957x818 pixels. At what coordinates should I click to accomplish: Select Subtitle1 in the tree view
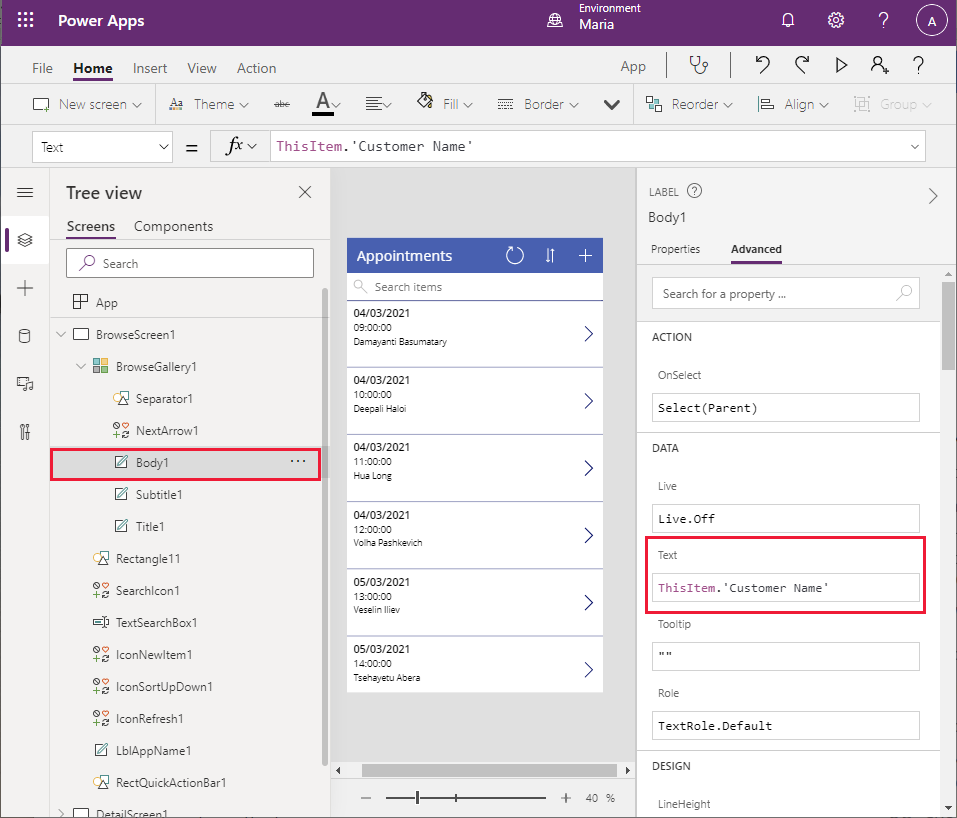pyautogui.click(x=159, y=495)
